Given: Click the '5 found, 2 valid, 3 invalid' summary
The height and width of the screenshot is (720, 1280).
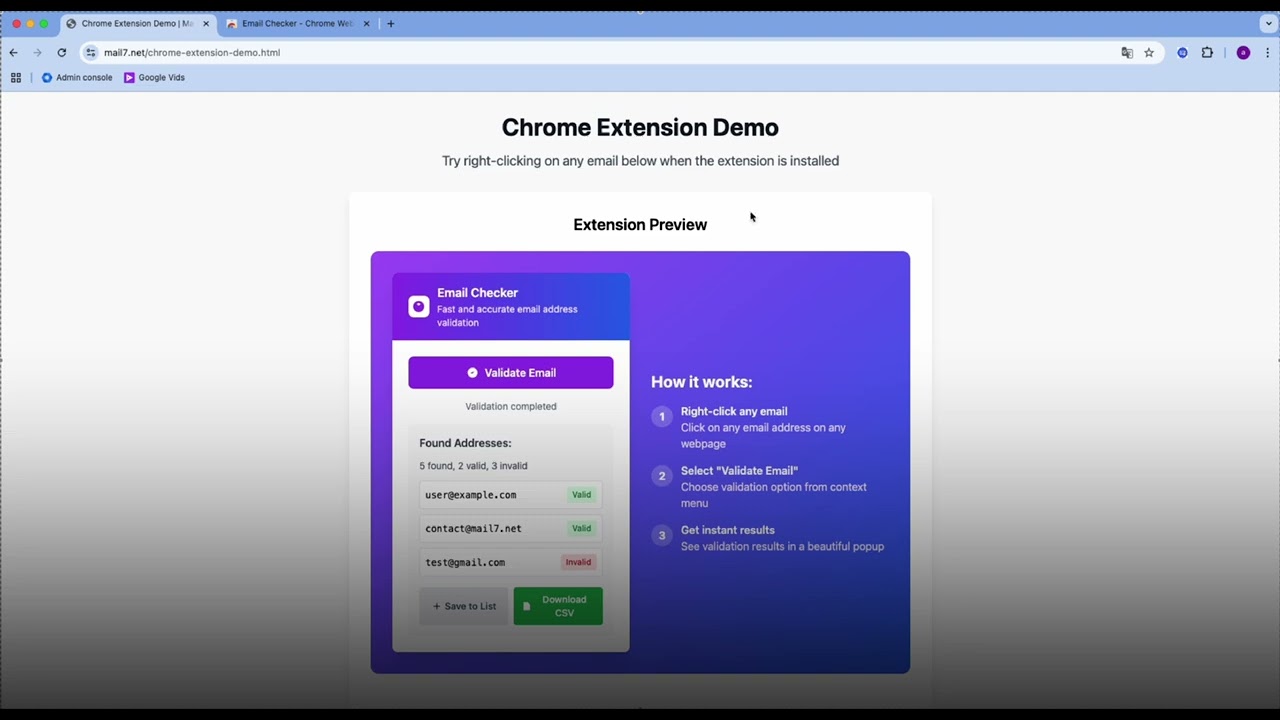Looking at the screenshot, I should [473, 466].
